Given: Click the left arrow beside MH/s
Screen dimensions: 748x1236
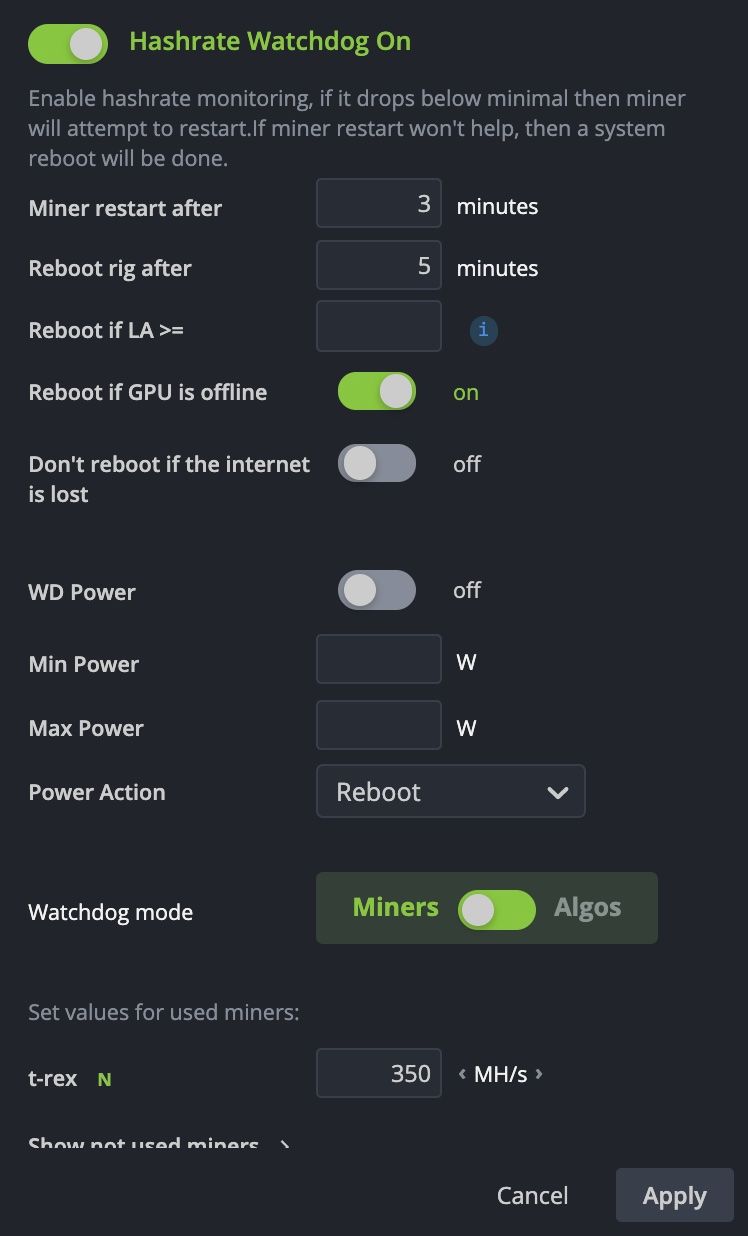Looking at the screenshot, I should coord(462,1074).
